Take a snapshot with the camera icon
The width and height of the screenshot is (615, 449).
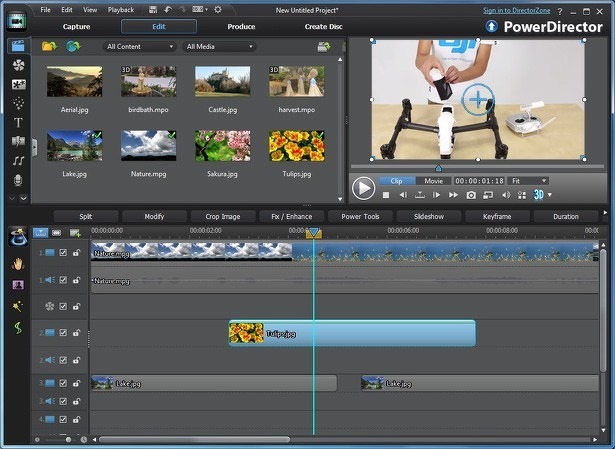tap(471, 194)
